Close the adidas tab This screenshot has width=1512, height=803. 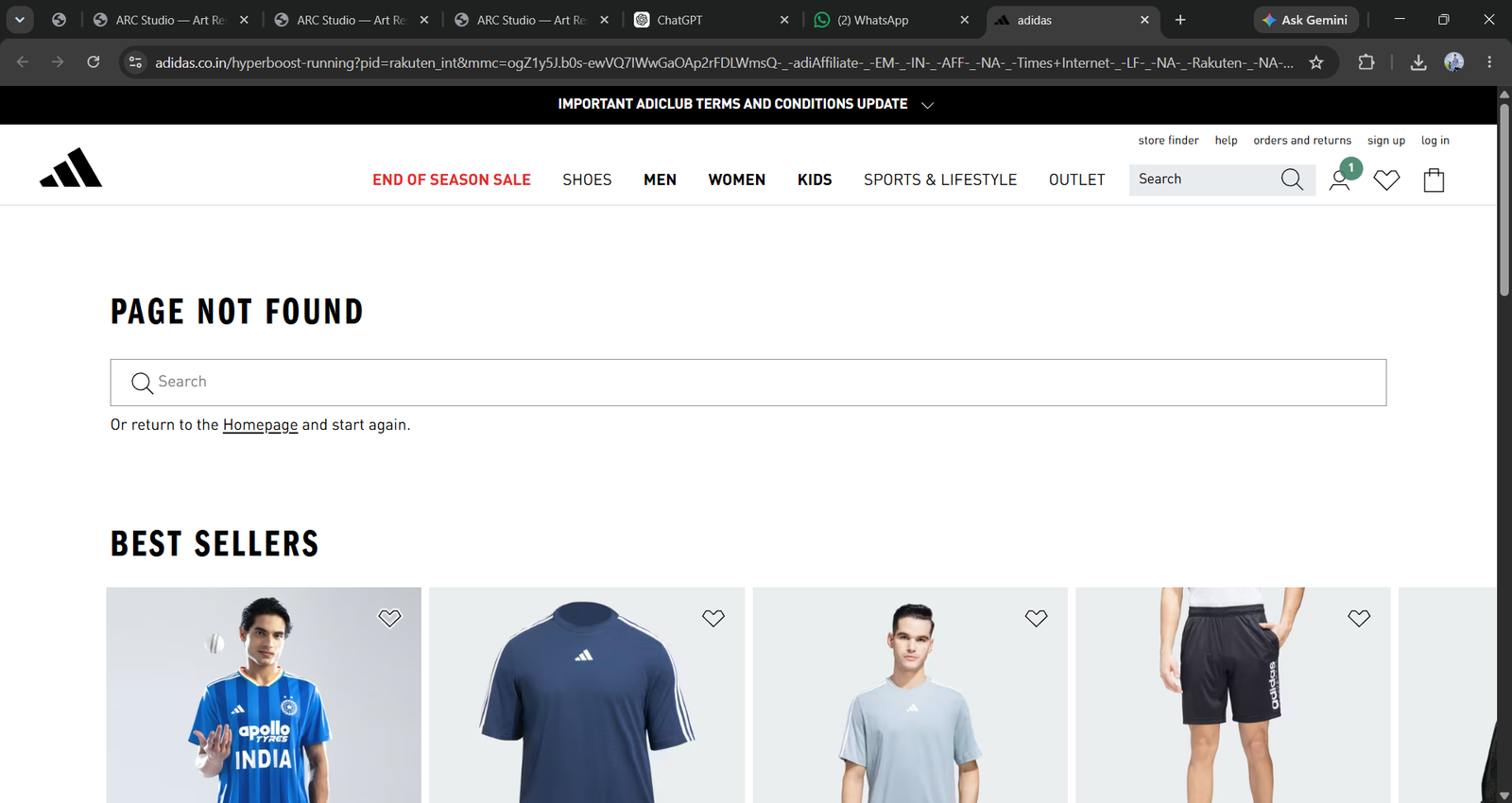point(1144,20)
